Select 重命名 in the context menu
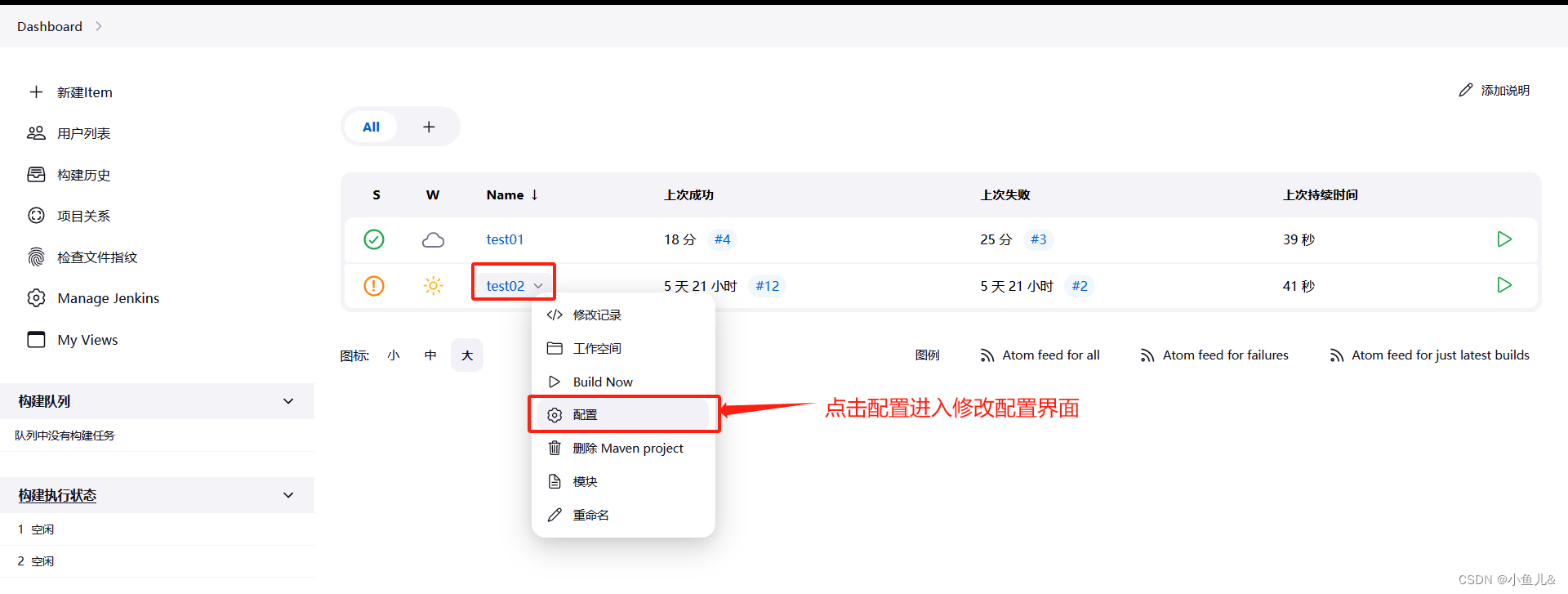The width and height of the screenshot is (1568, 594). click(623, 515)
